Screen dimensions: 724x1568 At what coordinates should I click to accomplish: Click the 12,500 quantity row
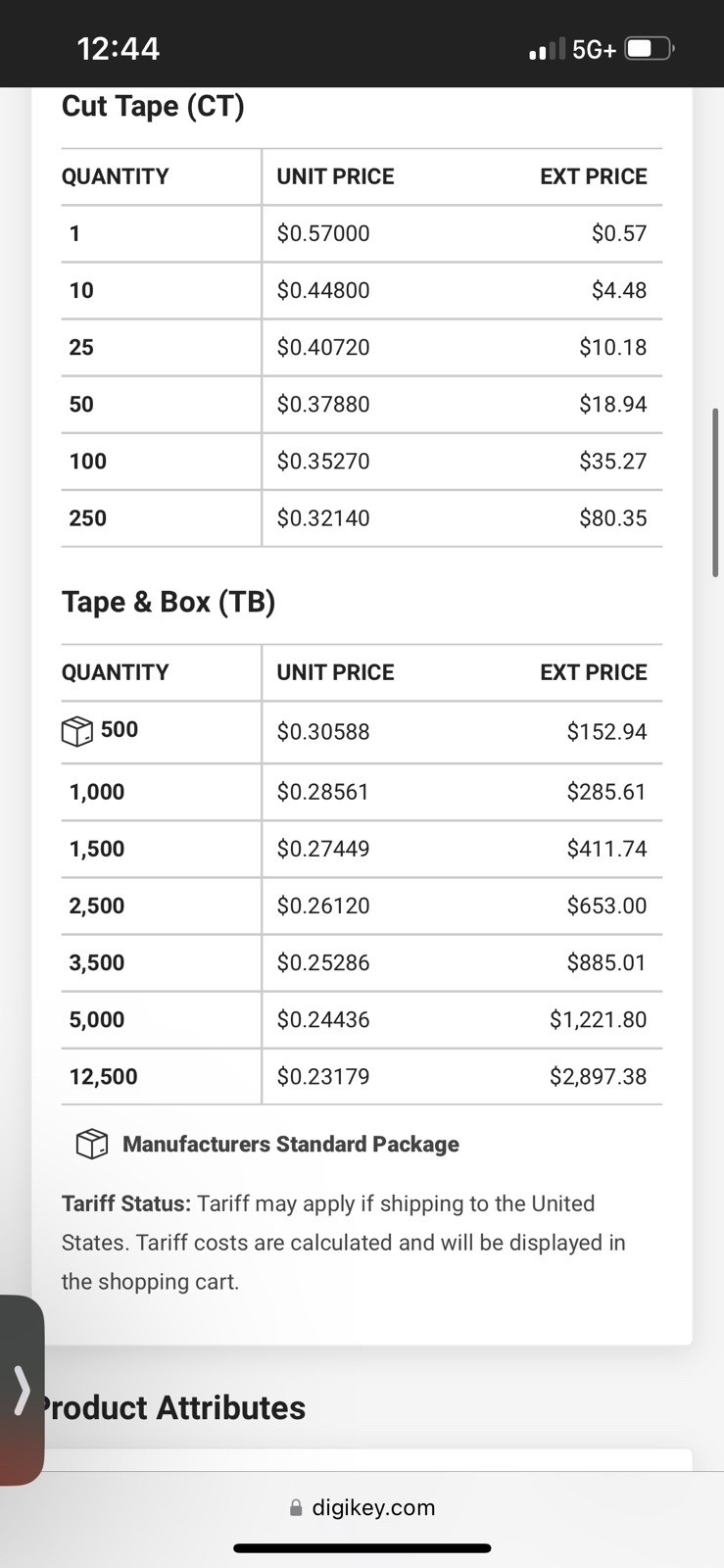coord(362,1077)
